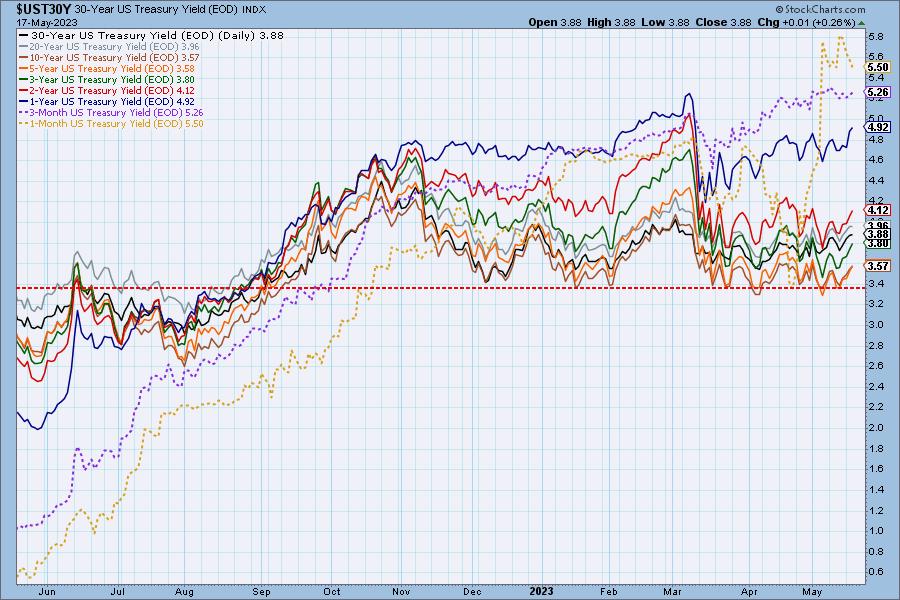Click the High 3.88 header value
900x600 pixels.
pos(611,22)
